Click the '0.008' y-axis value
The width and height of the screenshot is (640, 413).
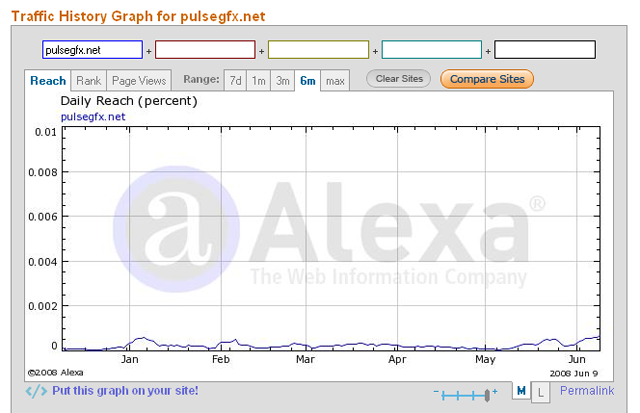pyautogui.click(x=43, y=172)
